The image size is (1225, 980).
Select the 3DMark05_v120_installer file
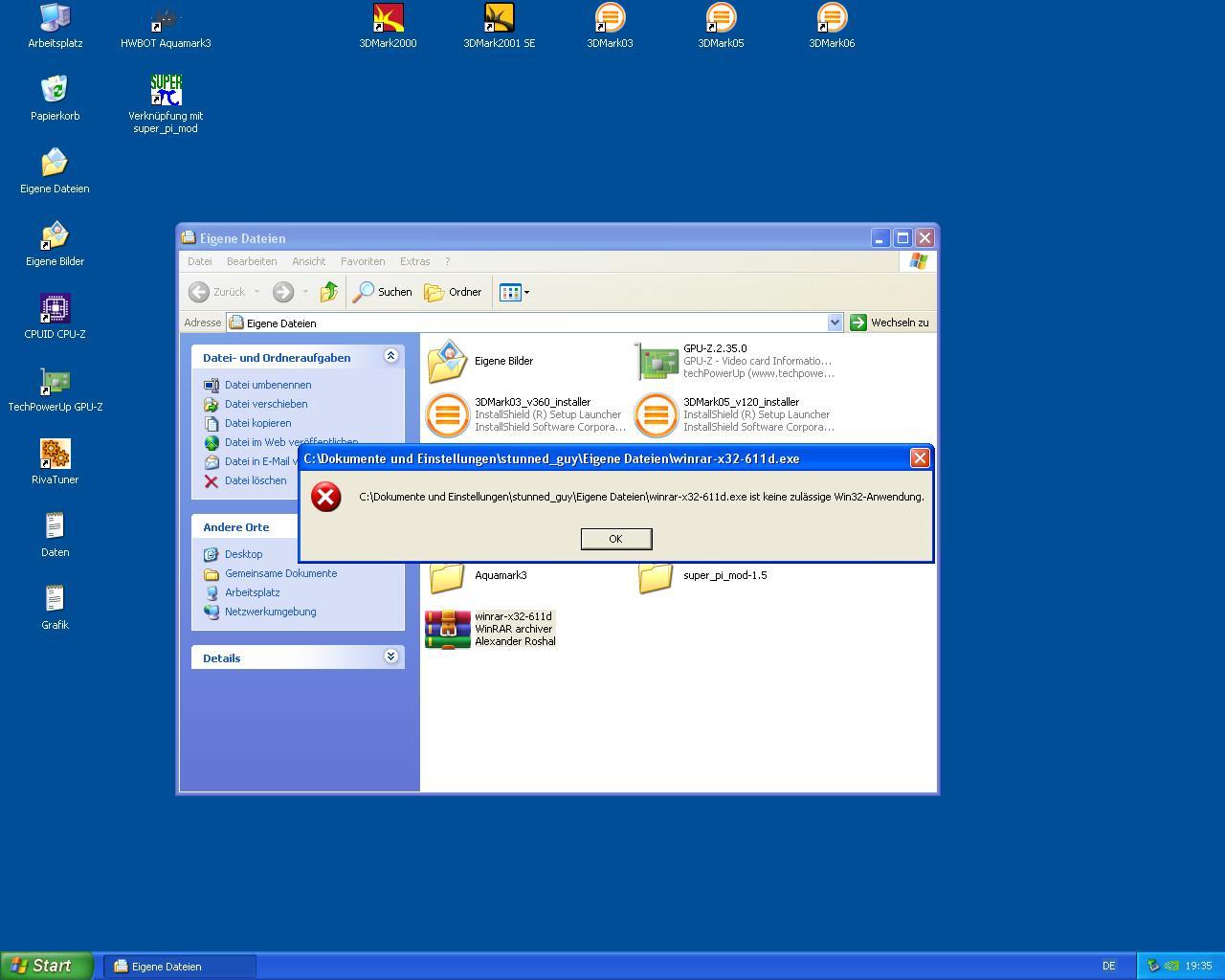pyautogui.click(x=735, y=414)
